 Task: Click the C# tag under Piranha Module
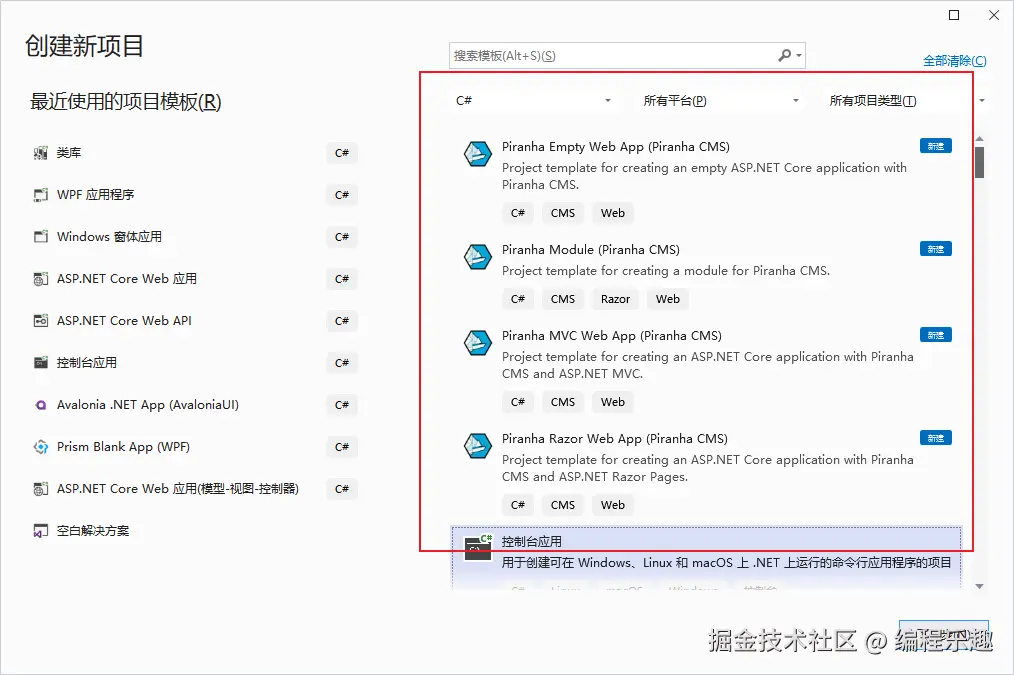click(517, 299)
